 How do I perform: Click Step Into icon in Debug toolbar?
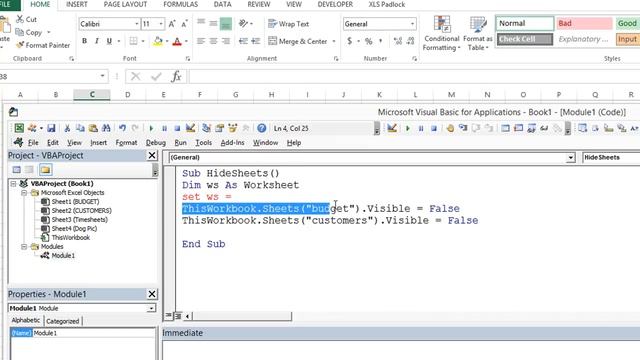click(x=463, y=128)
